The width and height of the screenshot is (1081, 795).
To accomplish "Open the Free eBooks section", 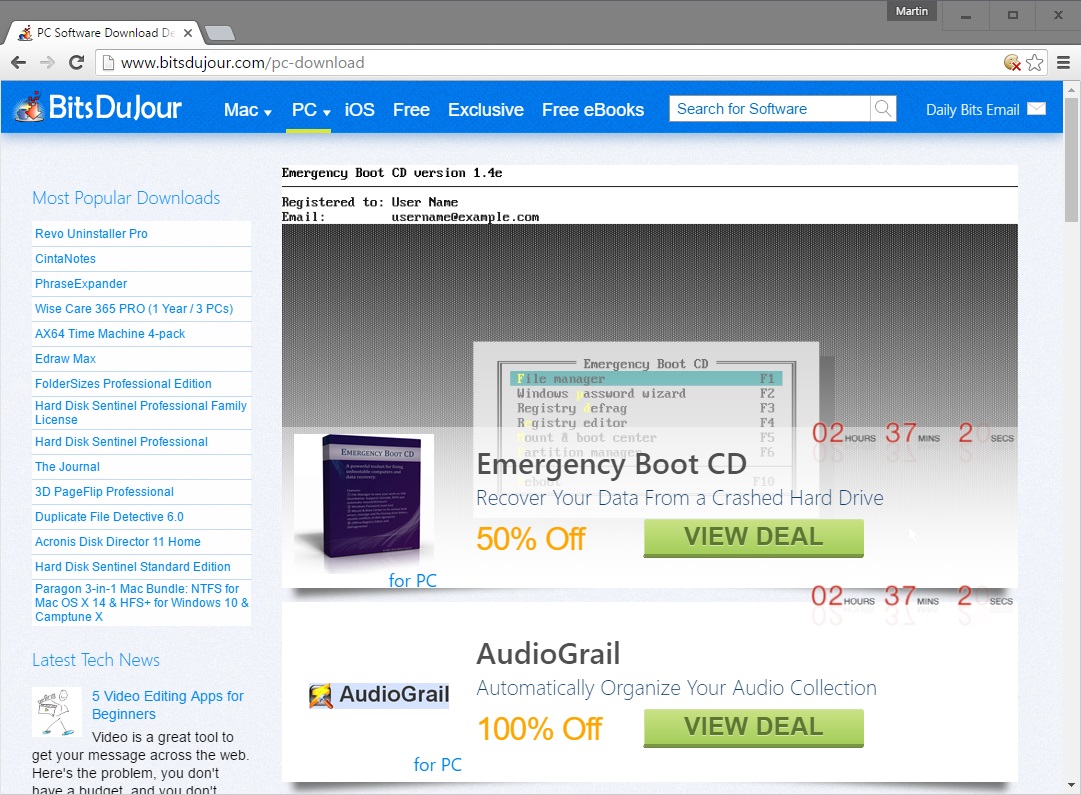I will click(x=593, y=110).
